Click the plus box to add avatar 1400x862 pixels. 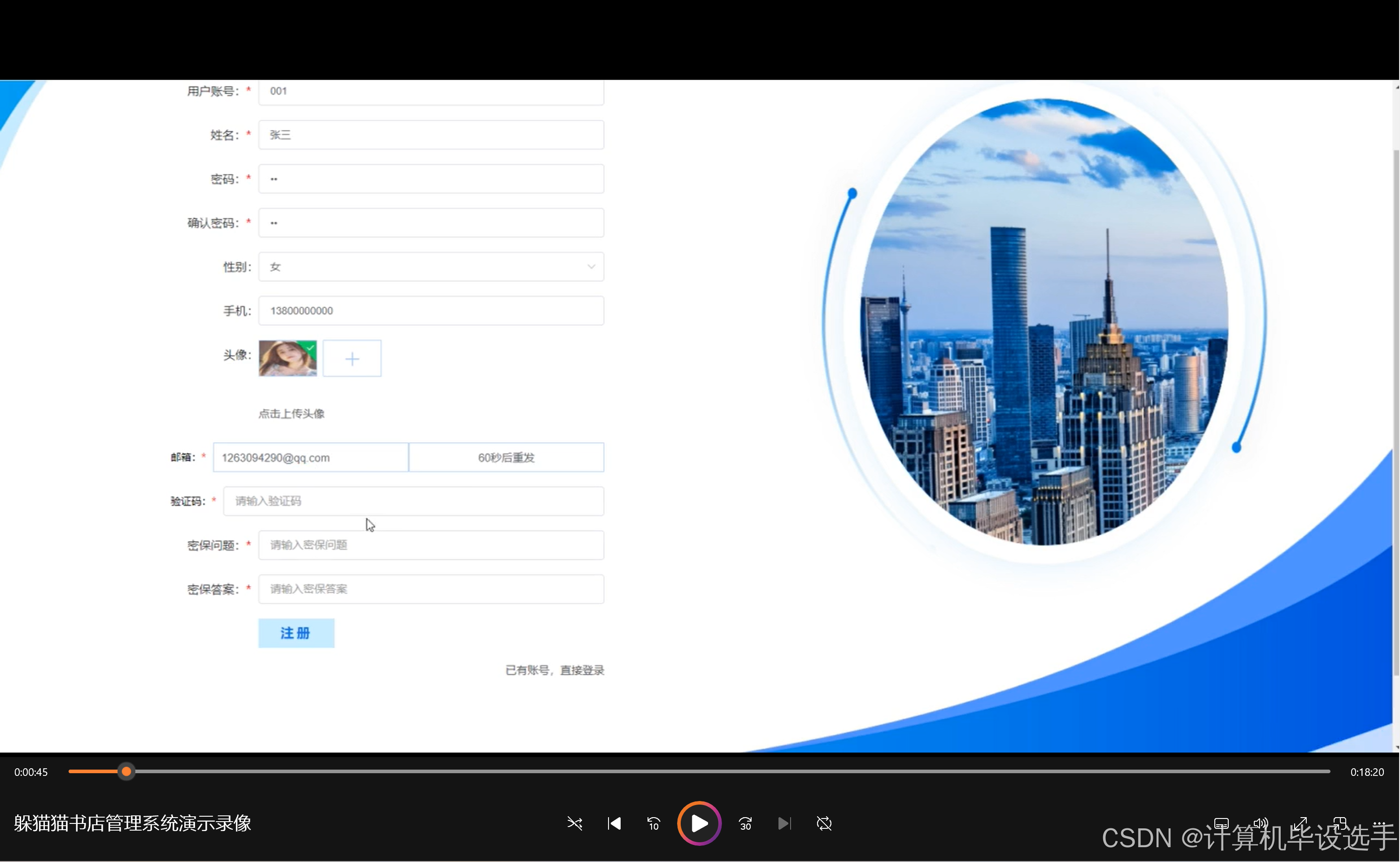coord(352,359)
